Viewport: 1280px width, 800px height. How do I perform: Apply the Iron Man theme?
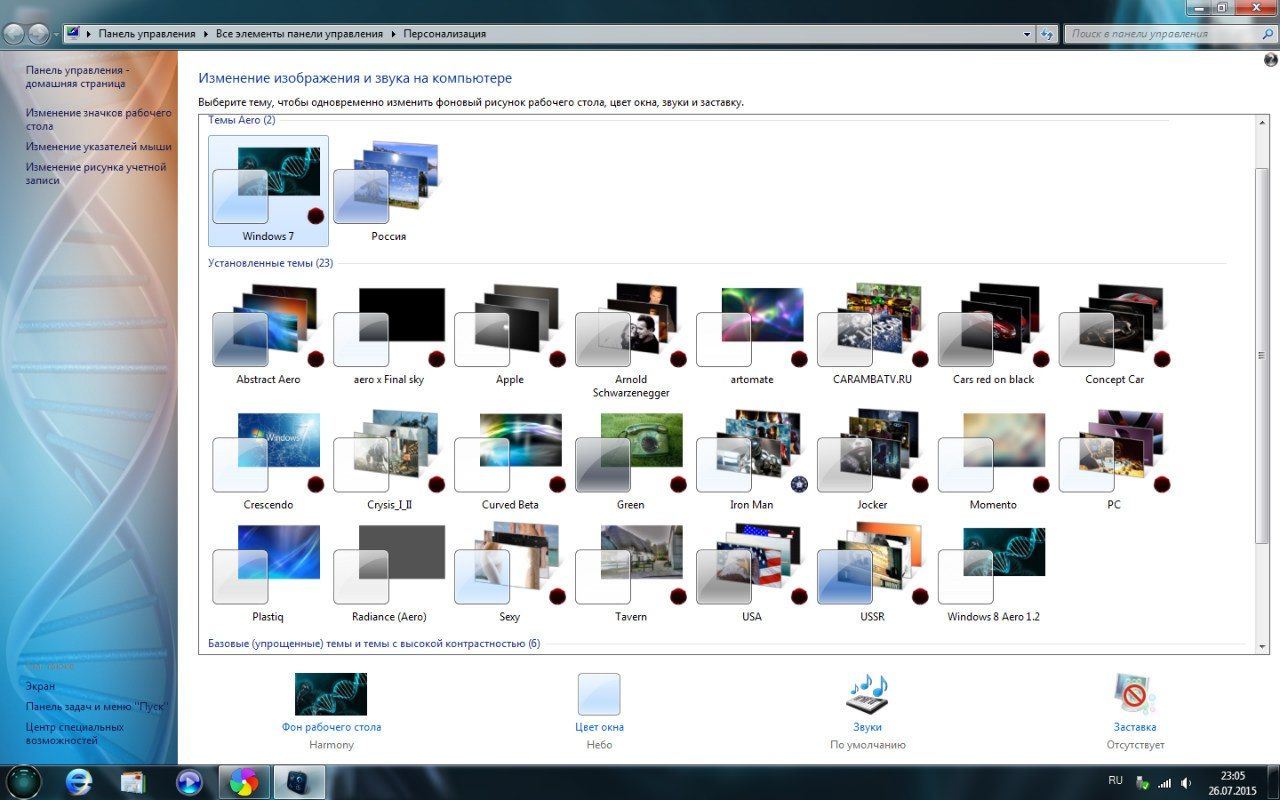click(752, 459)
